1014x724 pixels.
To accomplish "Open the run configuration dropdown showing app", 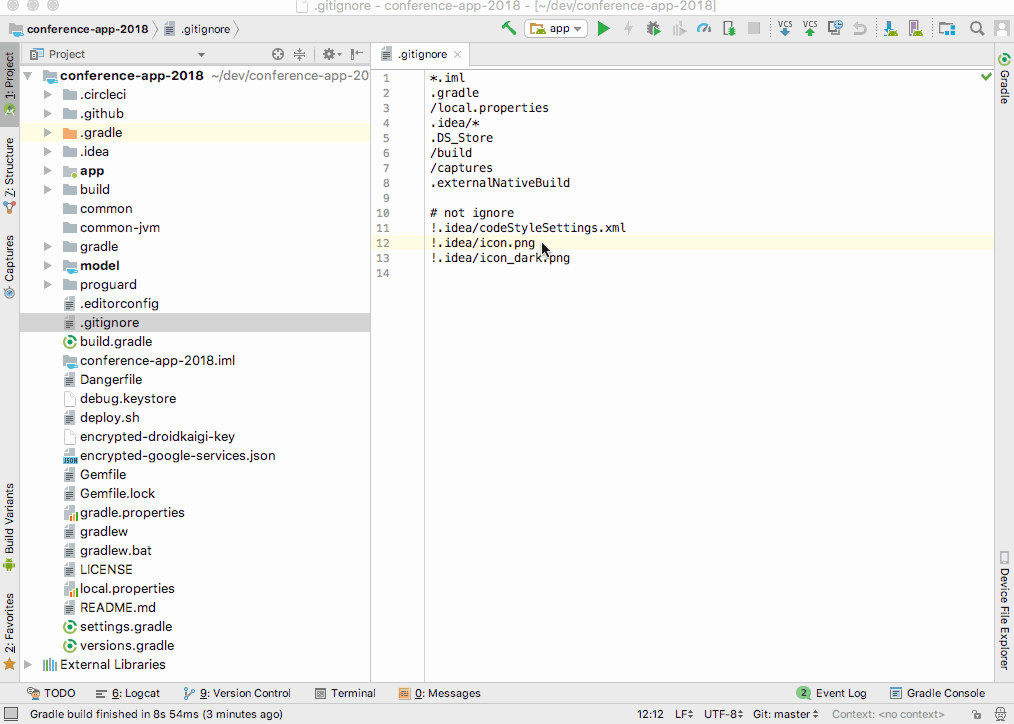I will coord(556,29).
